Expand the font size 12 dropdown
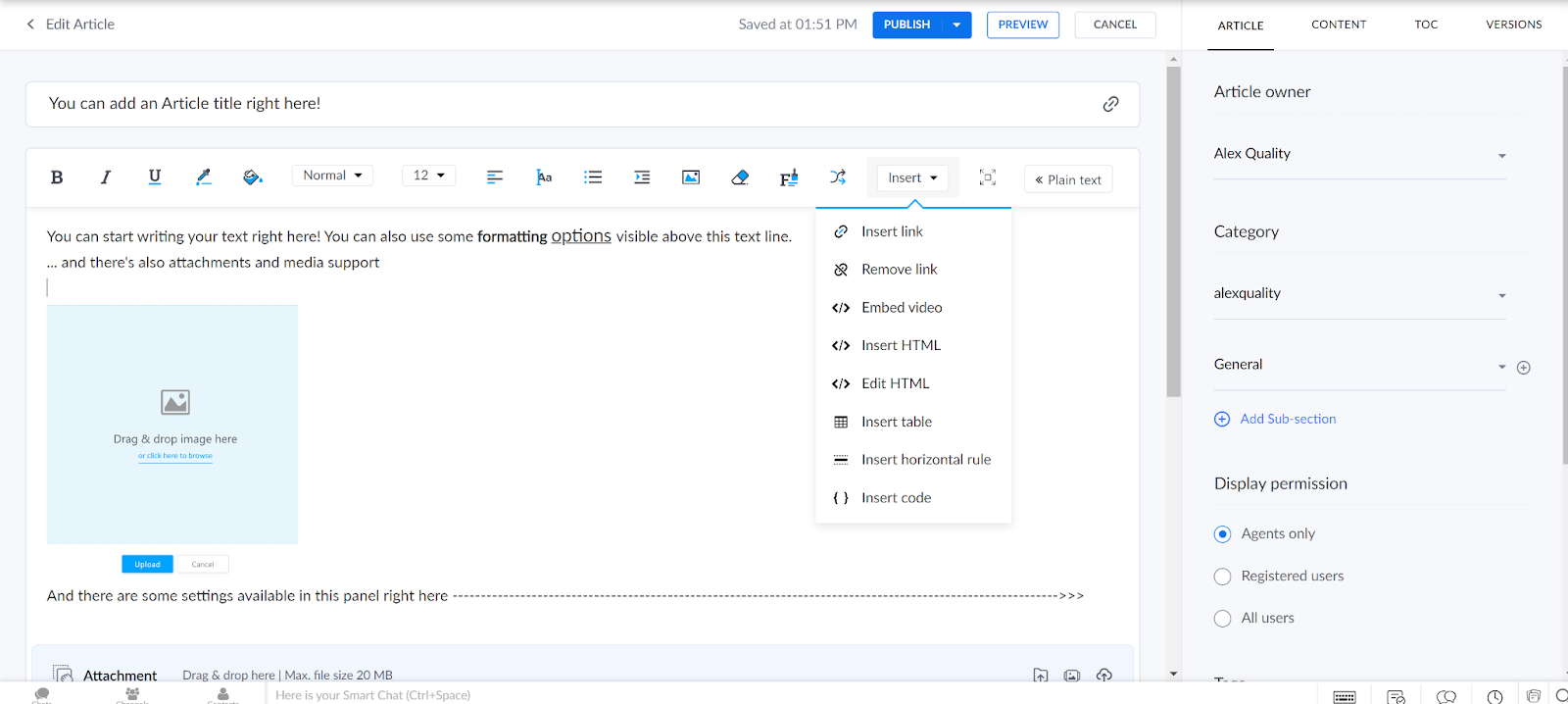 428,176
